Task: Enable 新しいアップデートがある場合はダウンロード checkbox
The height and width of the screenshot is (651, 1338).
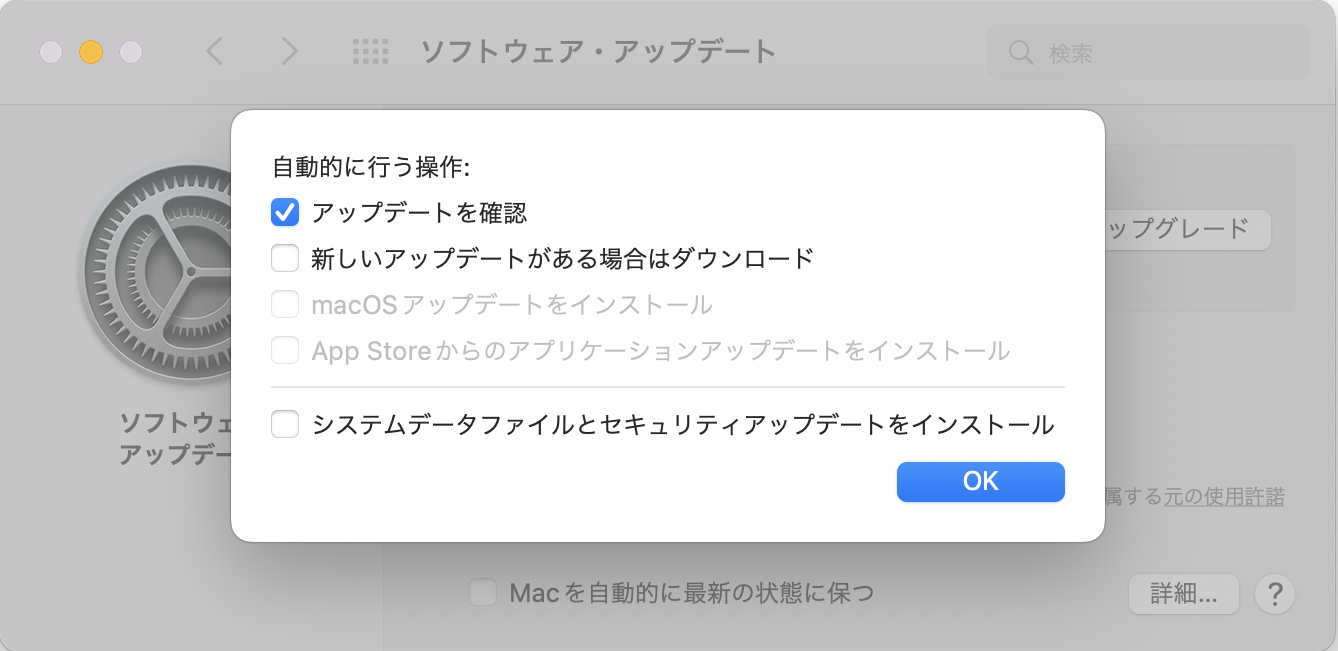Action: click(x=285, y=258)
